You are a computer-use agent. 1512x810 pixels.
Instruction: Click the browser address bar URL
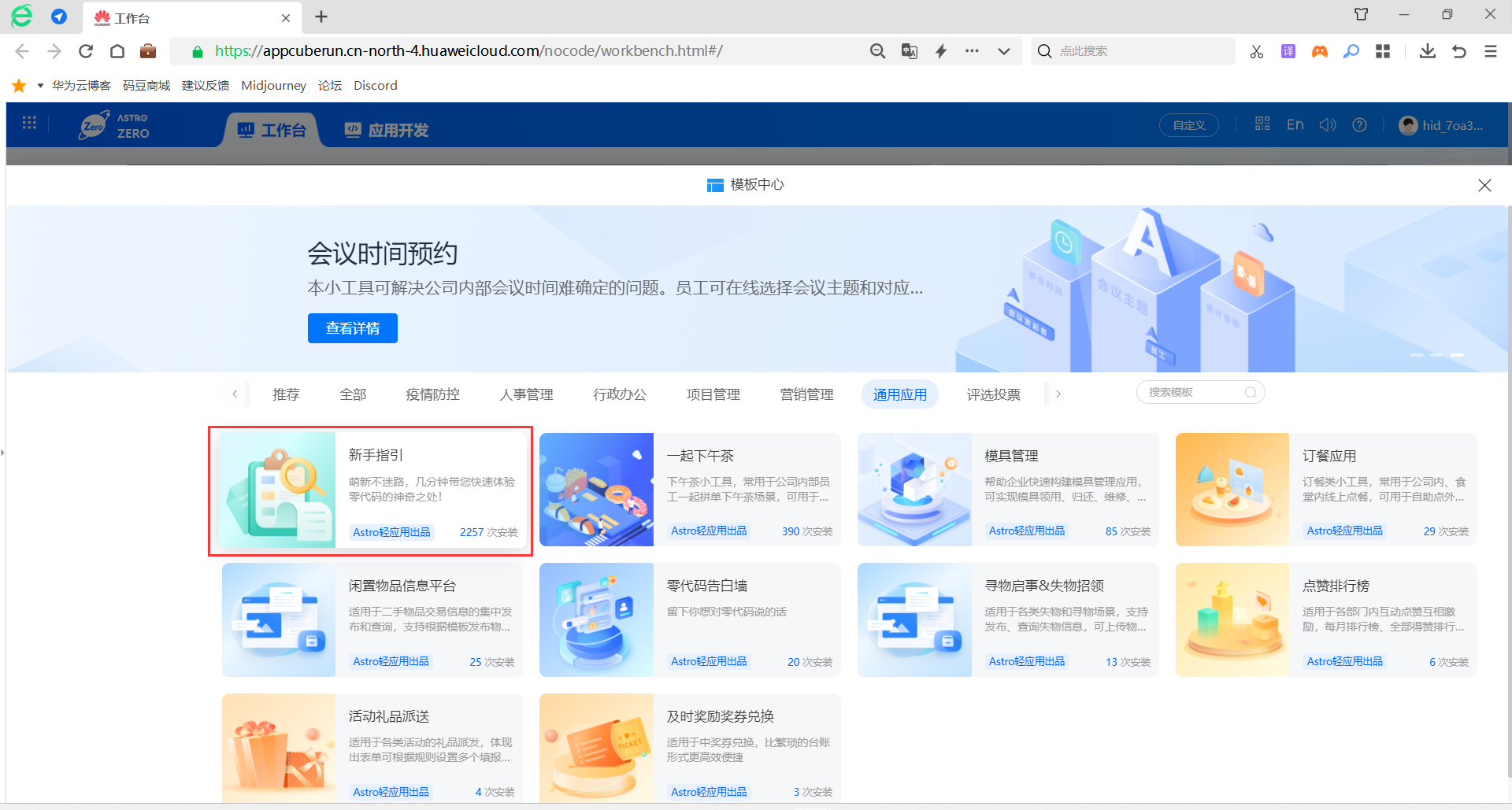coord(469,51)
